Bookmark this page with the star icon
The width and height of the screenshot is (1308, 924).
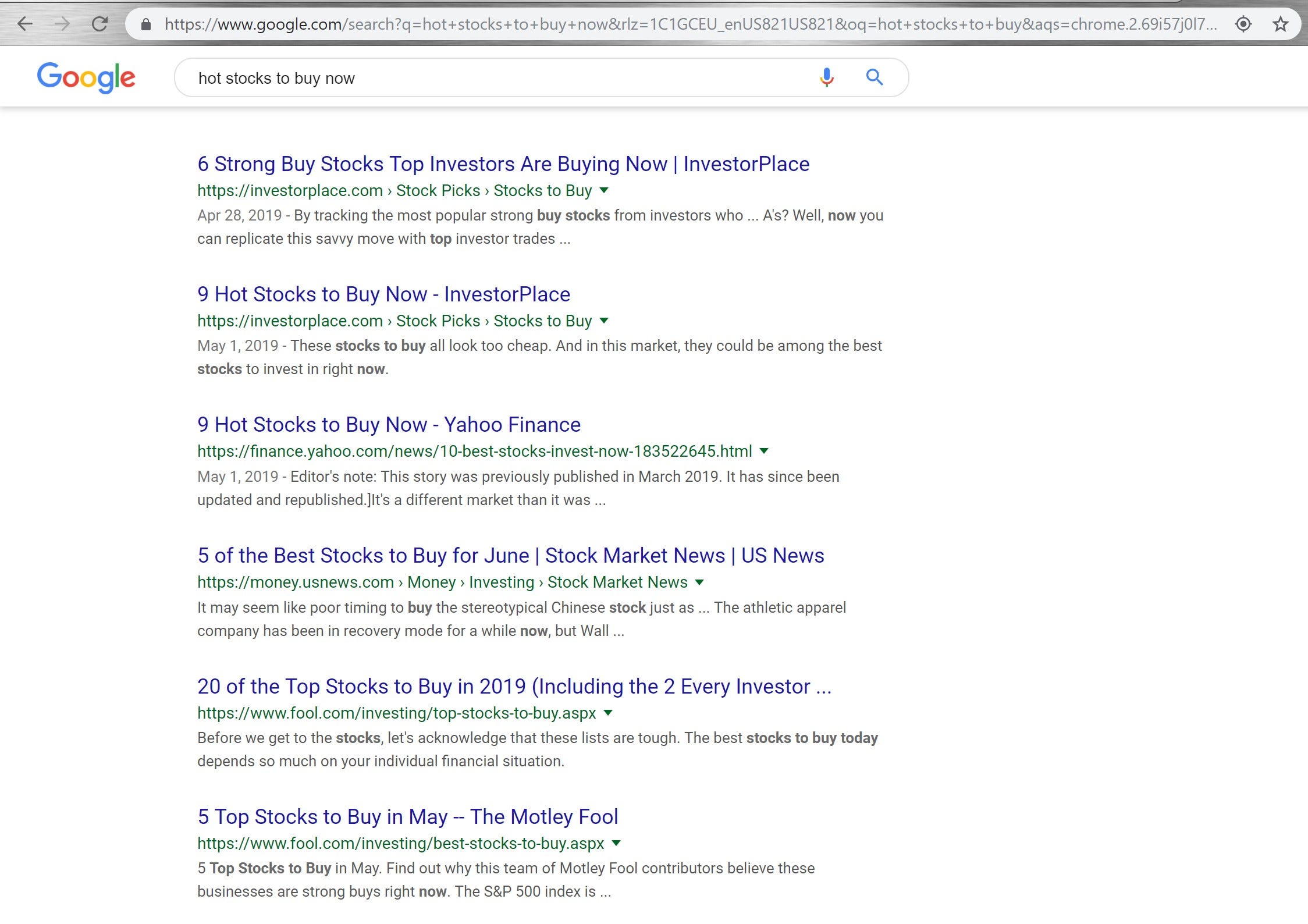click(x=1280, y=24)
